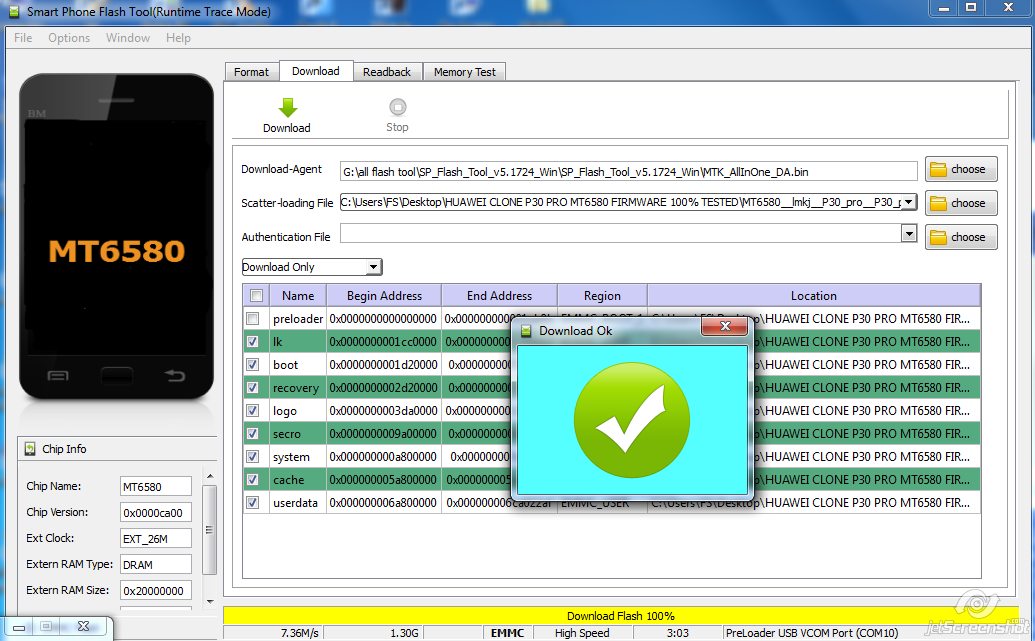Uncheck the secro partition checkbox
1035x641 pixels.
click(252, 434)
